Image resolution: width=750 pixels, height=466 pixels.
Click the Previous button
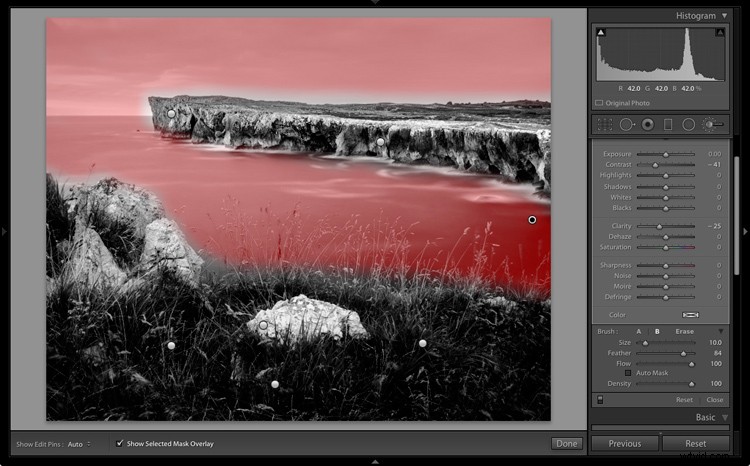(x=625, y=444)
